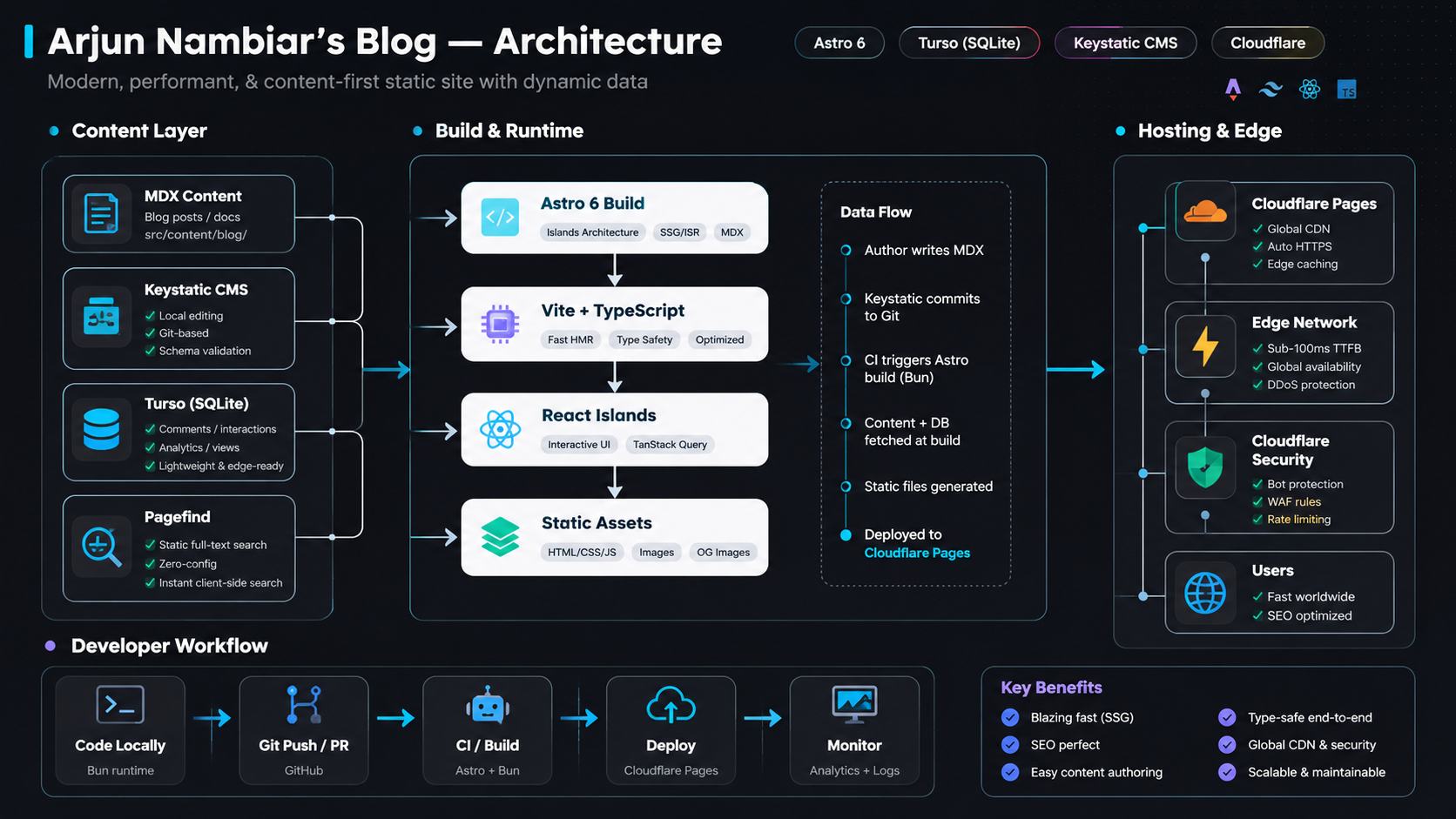
Task: Click the Instant client-side search text
Action: 220,583
